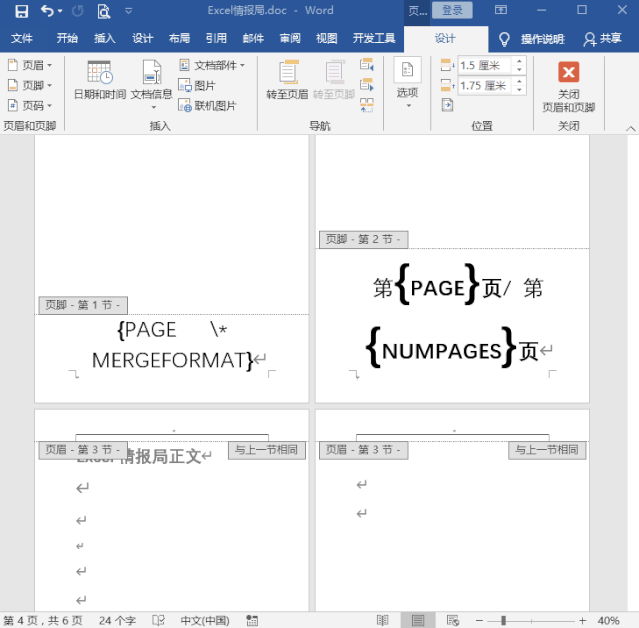Insert 联机图片 online picture
The width and height of the screenshot is (639, 628).
tap(207, 106)
